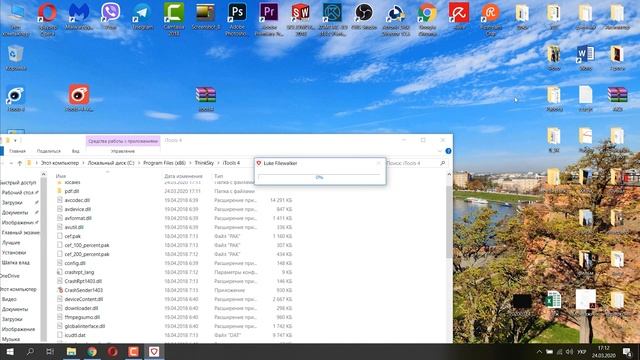Open the breadcrumb dropdown after Этот компьютер
640x360 pixels.
coord(84,163)
